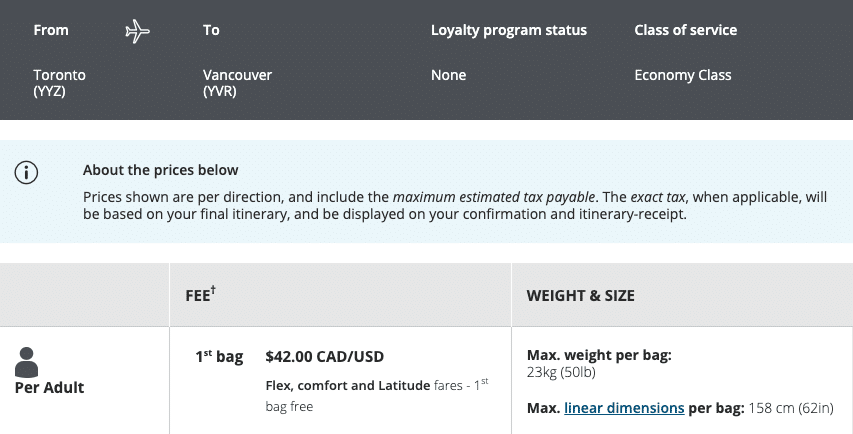Click the About the prices below heading
This screenshot has width=853, height=434.
click(x=161, y=170)
